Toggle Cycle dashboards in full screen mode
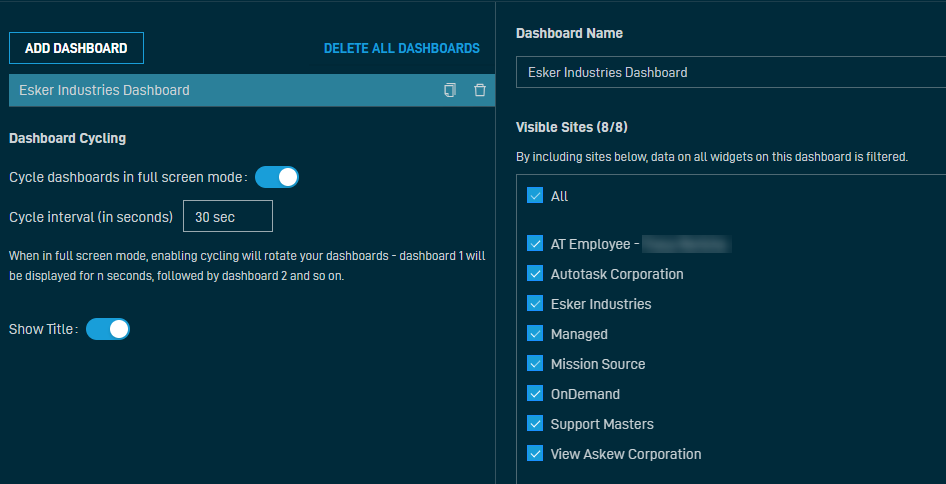 pyautogui.click(x=277, y=177)
